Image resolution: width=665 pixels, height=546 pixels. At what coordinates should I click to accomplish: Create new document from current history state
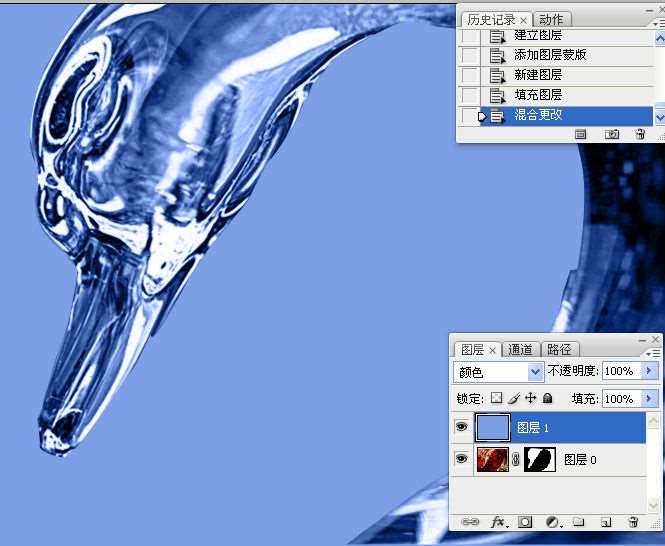pyautogui.click(x=581, y=134)
